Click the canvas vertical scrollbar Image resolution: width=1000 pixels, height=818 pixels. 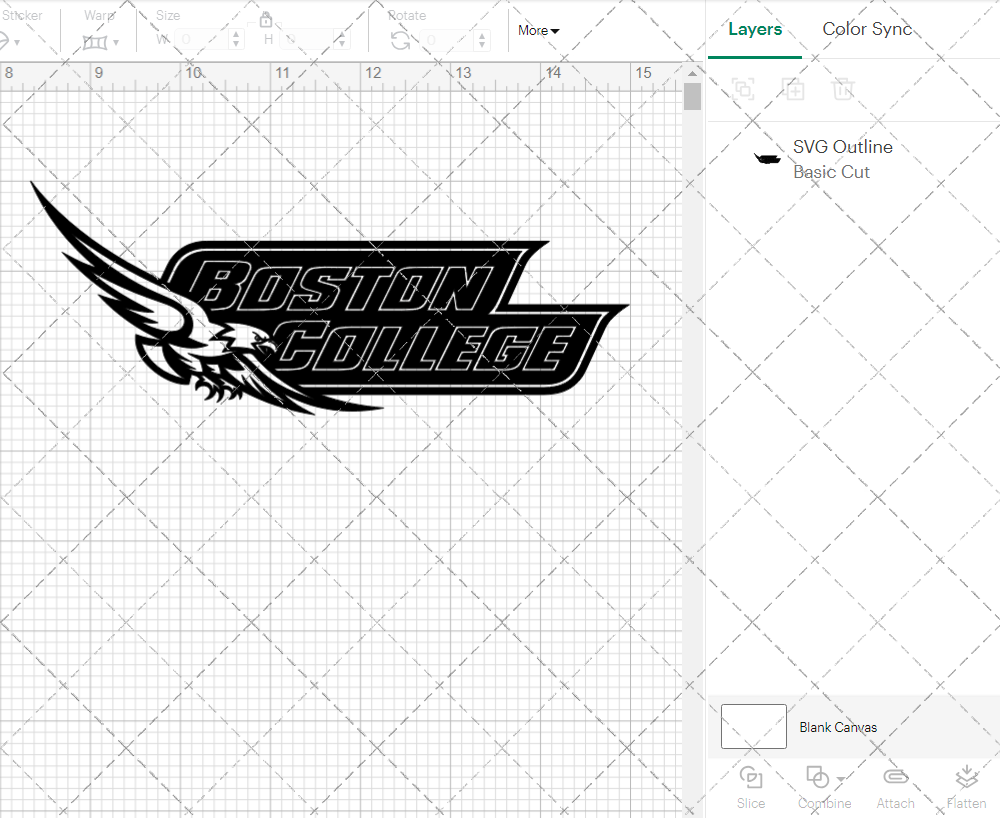coord(691,95)
